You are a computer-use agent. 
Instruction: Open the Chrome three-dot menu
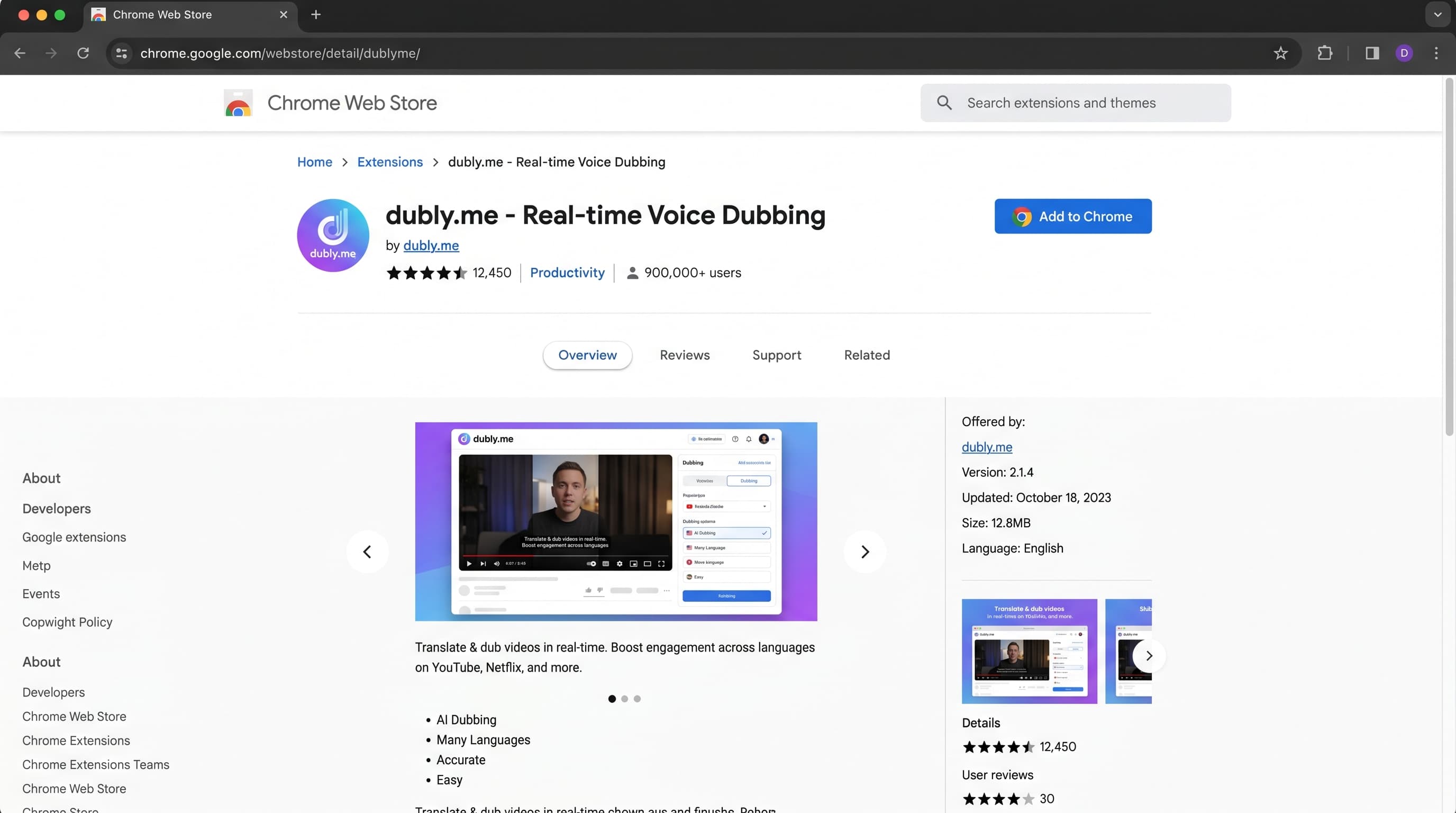point(1436,53)
